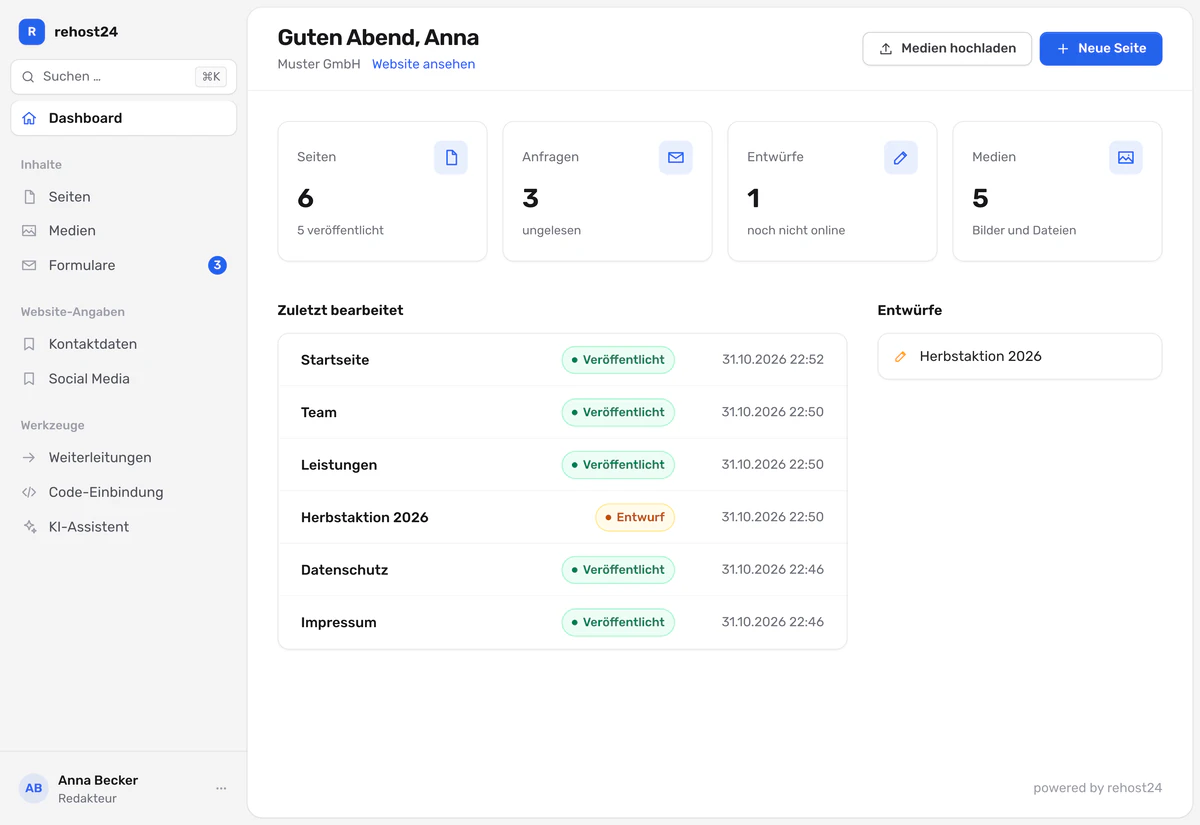This screenshot has width=1200, height=825.
Task: Open Formulare in the sidebar
Action: click(124, 265)
